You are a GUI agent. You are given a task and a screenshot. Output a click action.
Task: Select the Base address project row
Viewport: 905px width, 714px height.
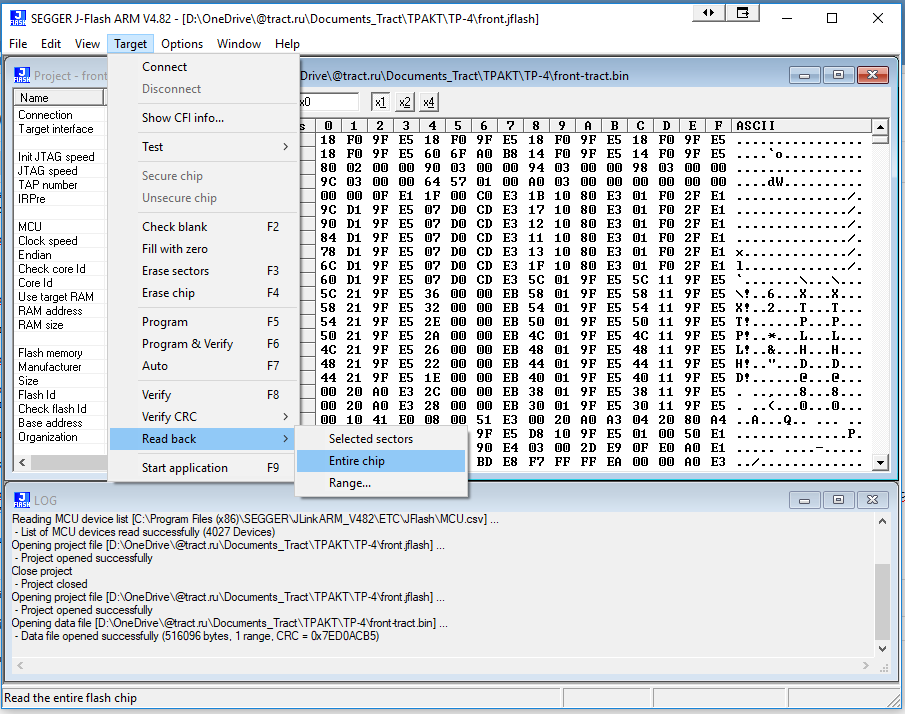pyautogui.click(x=60, y=423)
